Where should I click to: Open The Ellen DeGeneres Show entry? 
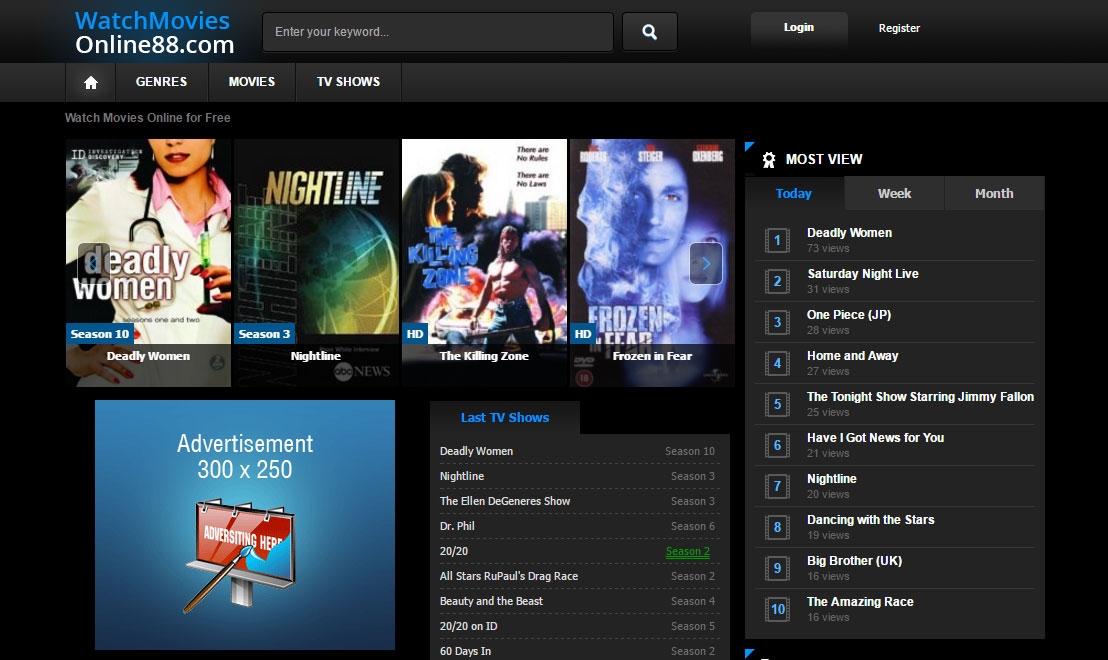[505, 501]
